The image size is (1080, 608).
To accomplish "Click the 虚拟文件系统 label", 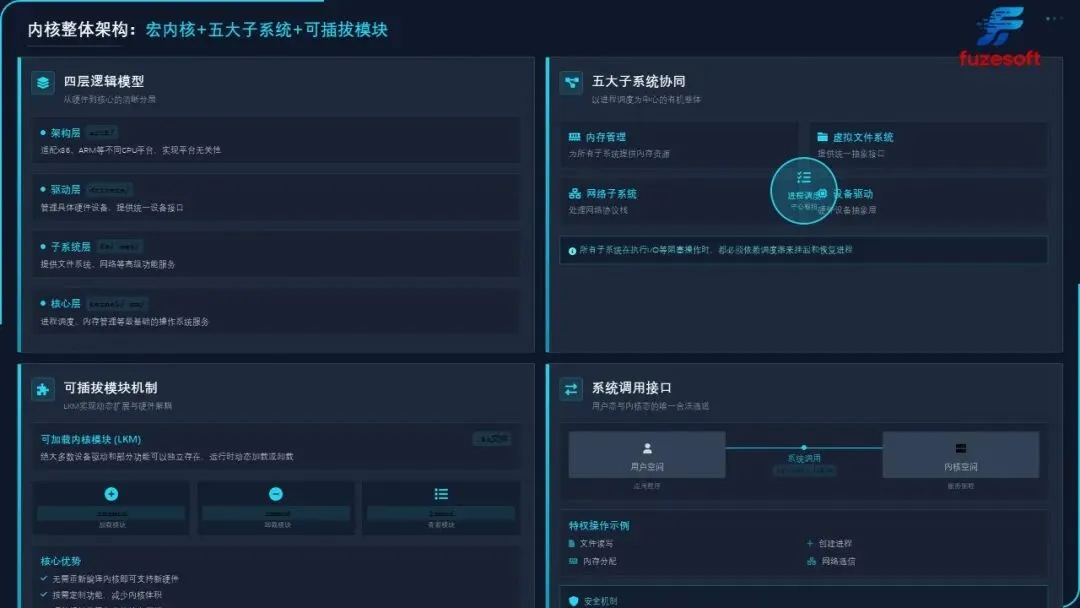I will (863, 137).
